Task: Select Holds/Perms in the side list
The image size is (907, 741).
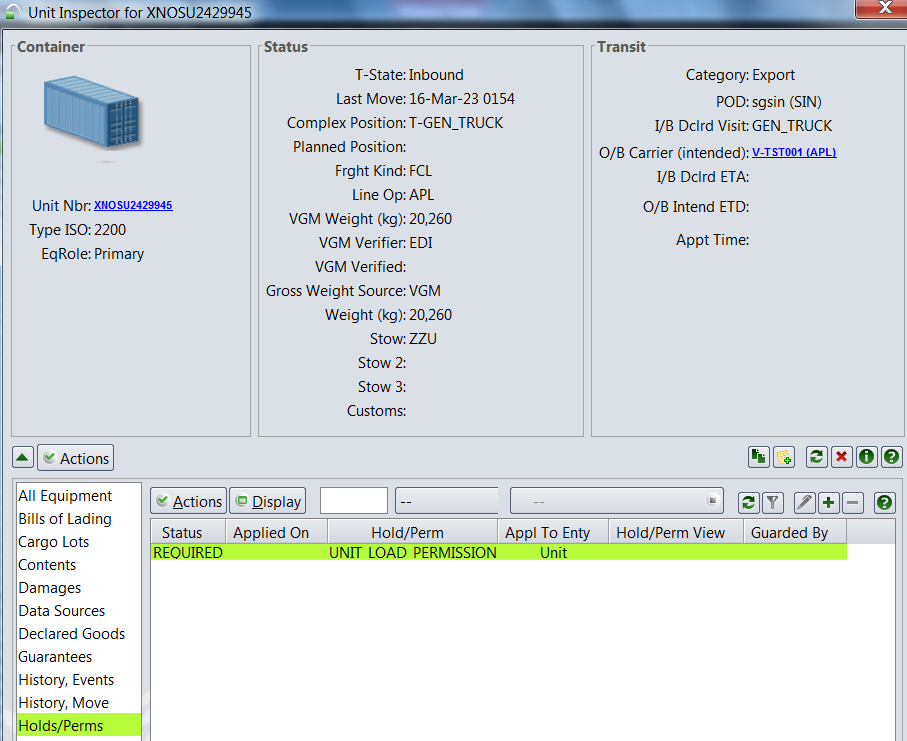Action: click(x=79, y=725)
